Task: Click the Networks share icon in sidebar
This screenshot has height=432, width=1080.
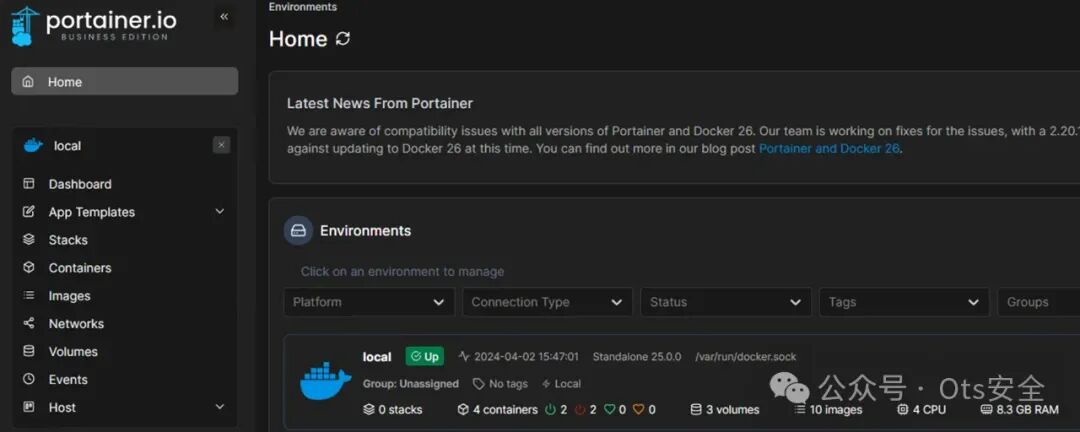Action: (x=28, y=323)
